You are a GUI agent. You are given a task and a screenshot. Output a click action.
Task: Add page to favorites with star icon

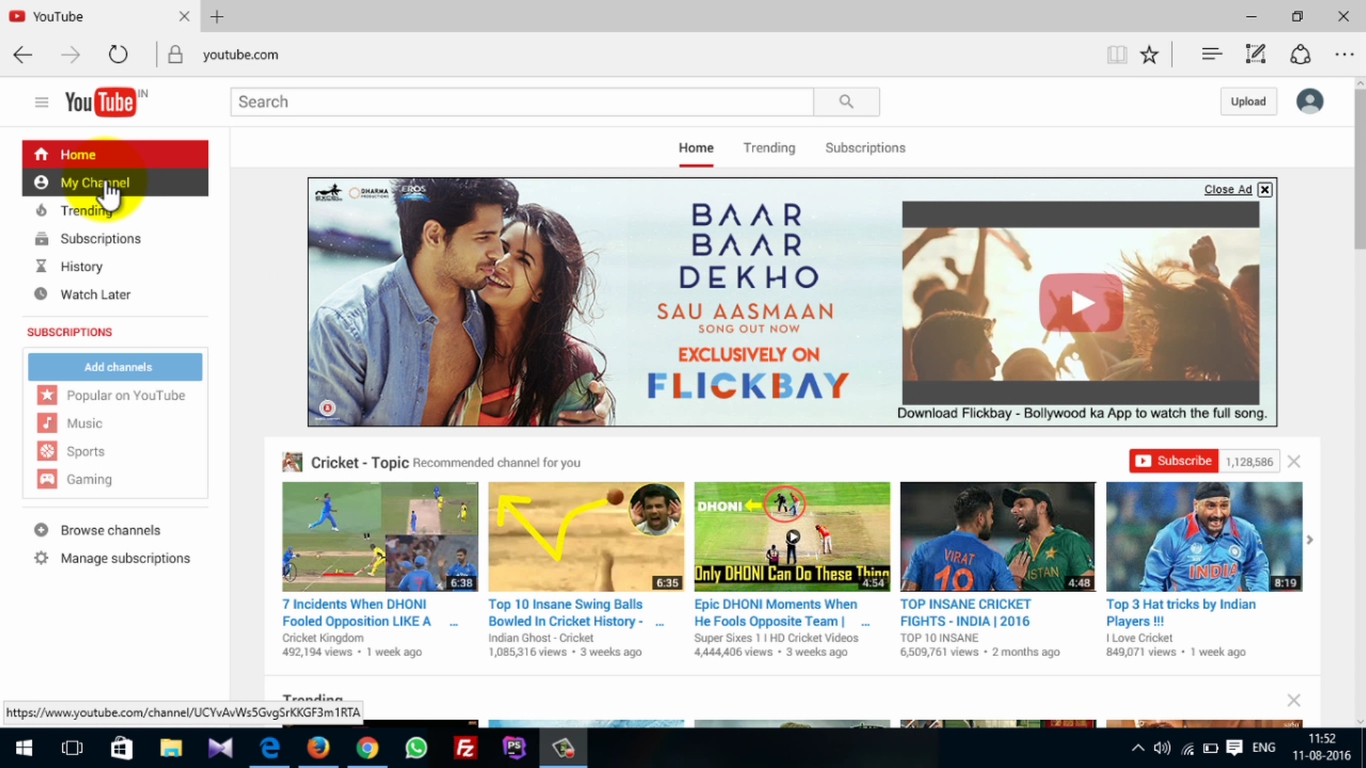point(1150,55)
